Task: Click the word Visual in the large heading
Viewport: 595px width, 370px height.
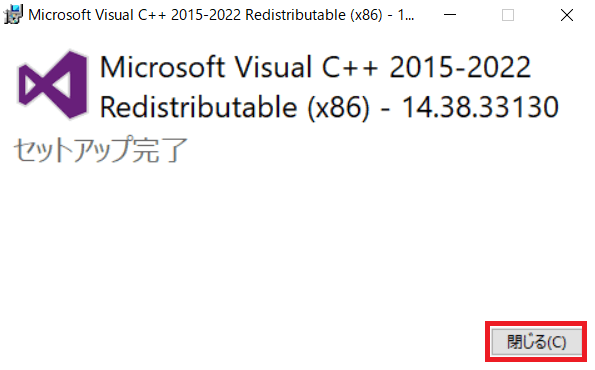Action: tap(274, 67)
